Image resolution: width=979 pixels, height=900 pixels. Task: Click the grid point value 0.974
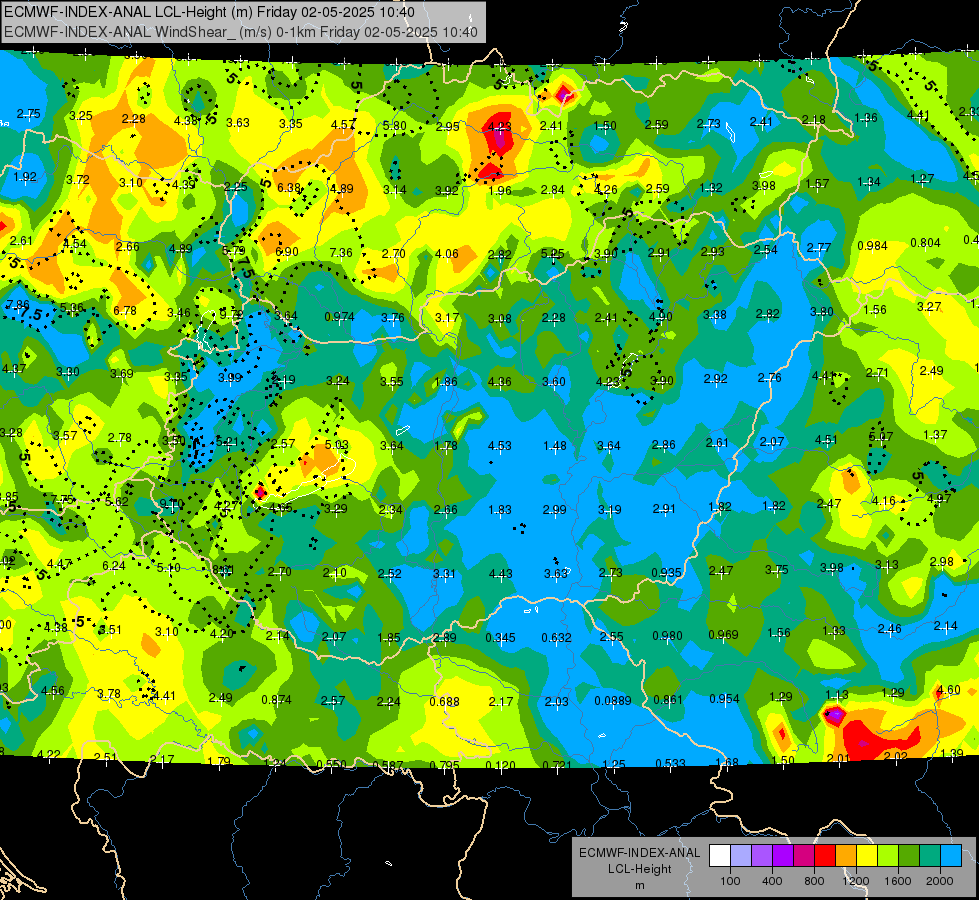pyautogui.click(x=339, y=317)
